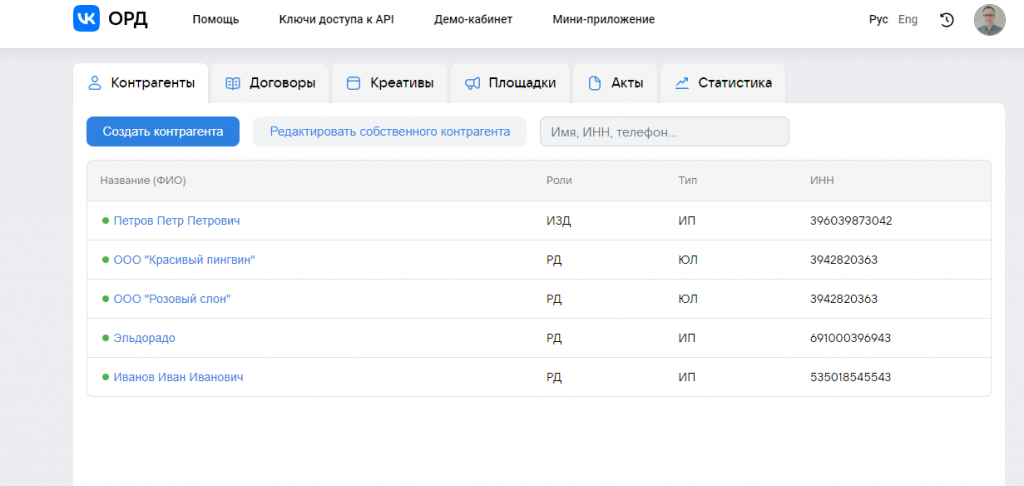Click the Создать контрагента button
Image resolution: width=1024 pixels, height=486 pixels.
[163, 131]
